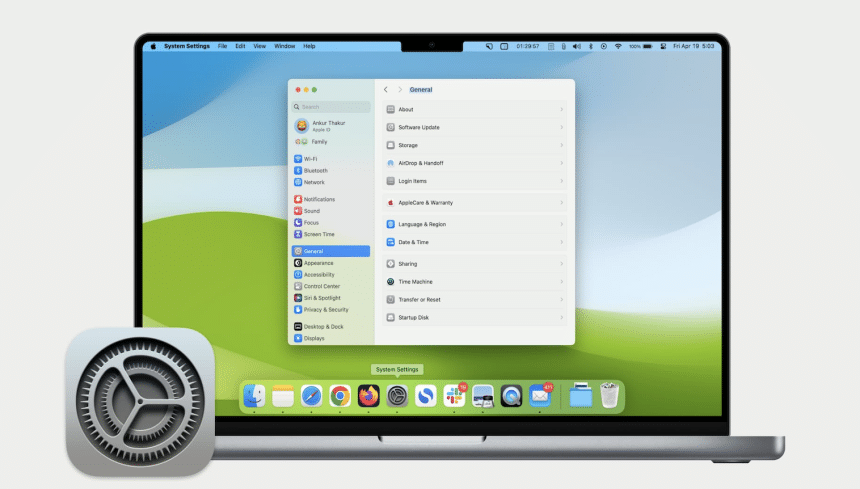Screen dimensions: 860x489
Task: Open Displays in sidebar
Action: click(x=331, y=338)
